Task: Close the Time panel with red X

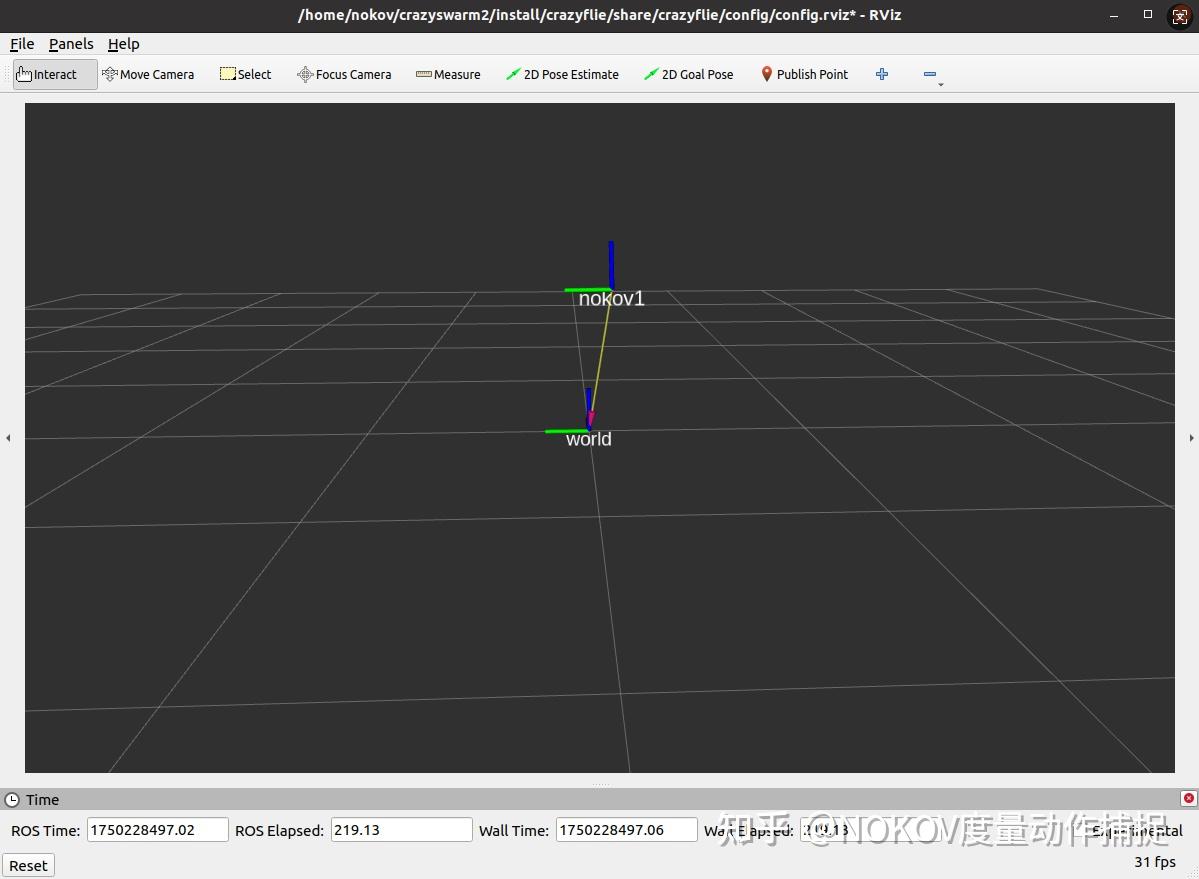Action: [x=1188, y=799]
